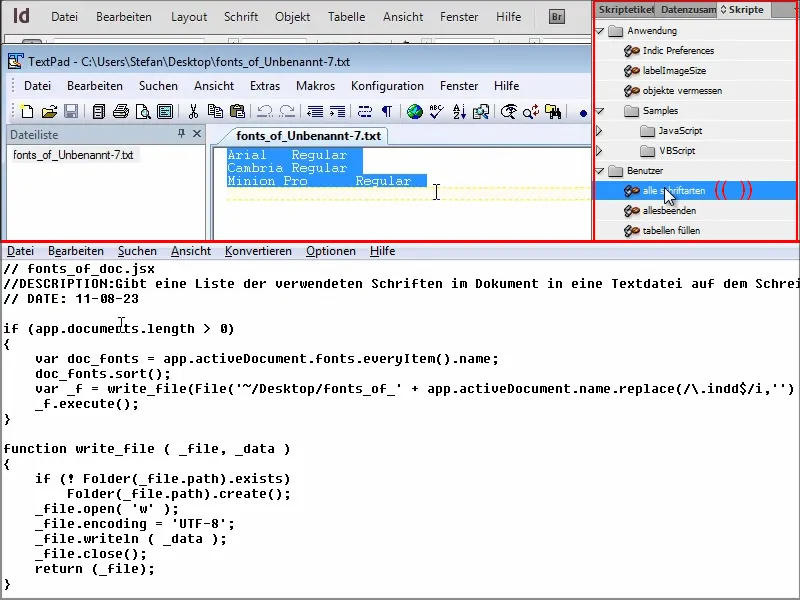Open InDesign Schrift menu
The width and height of the screenshot is (800, 600).
241,17
